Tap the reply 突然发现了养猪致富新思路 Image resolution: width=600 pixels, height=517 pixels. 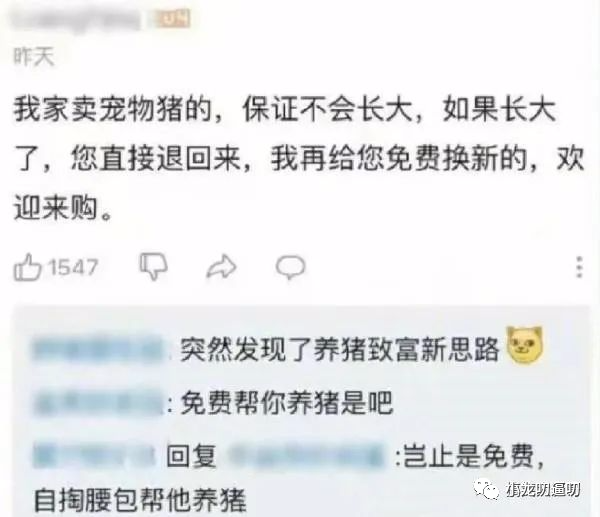point(340,349)
